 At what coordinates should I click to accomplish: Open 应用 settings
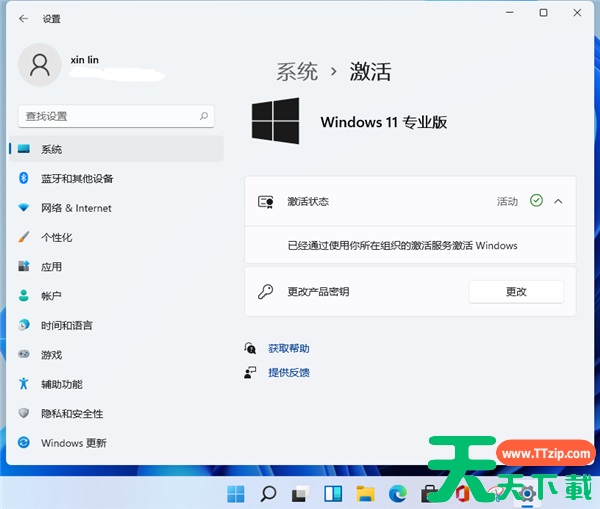point(116,266)
